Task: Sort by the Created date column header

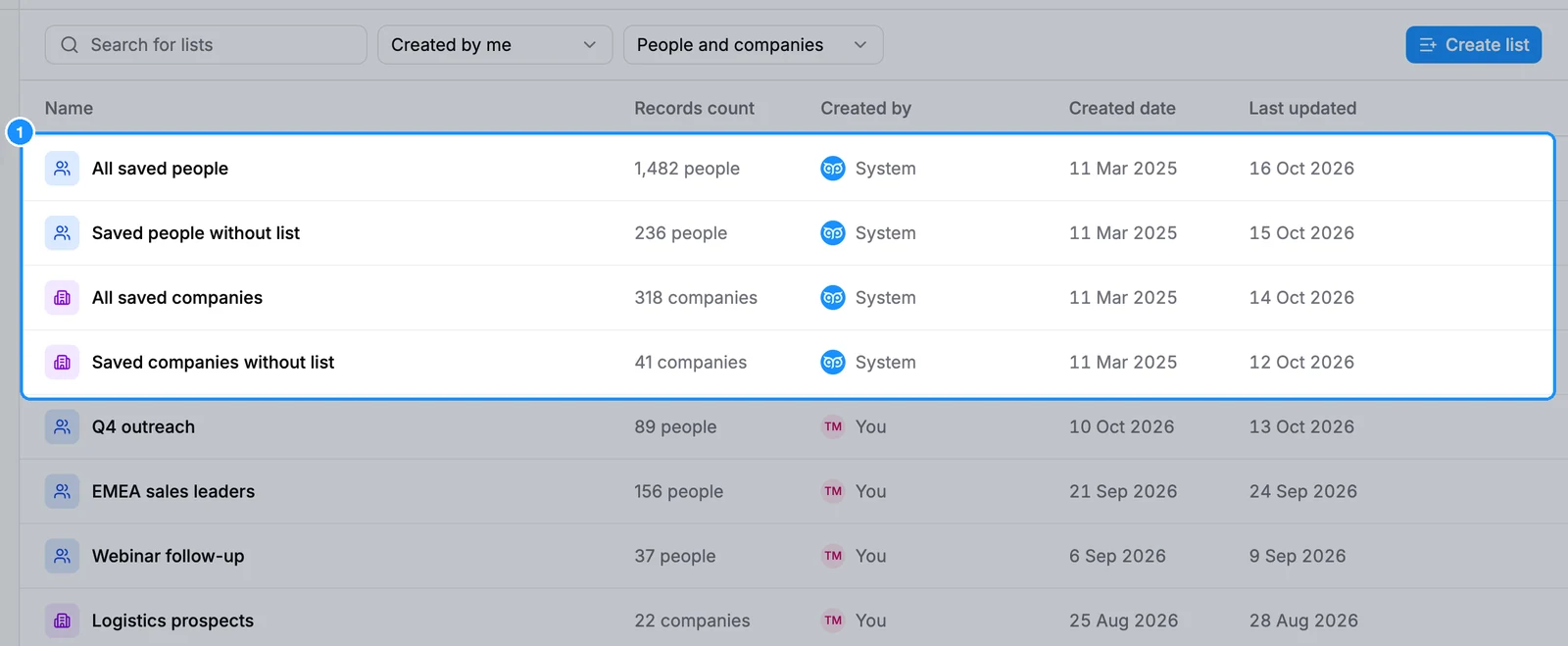Action: [1122, 109]
